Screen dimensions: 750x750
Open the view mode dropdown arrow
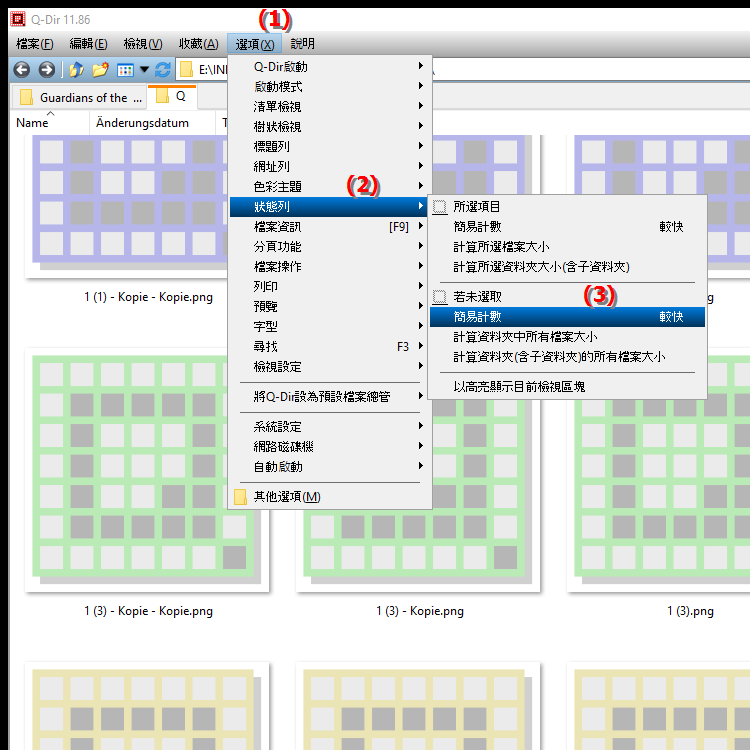(144, 70)
